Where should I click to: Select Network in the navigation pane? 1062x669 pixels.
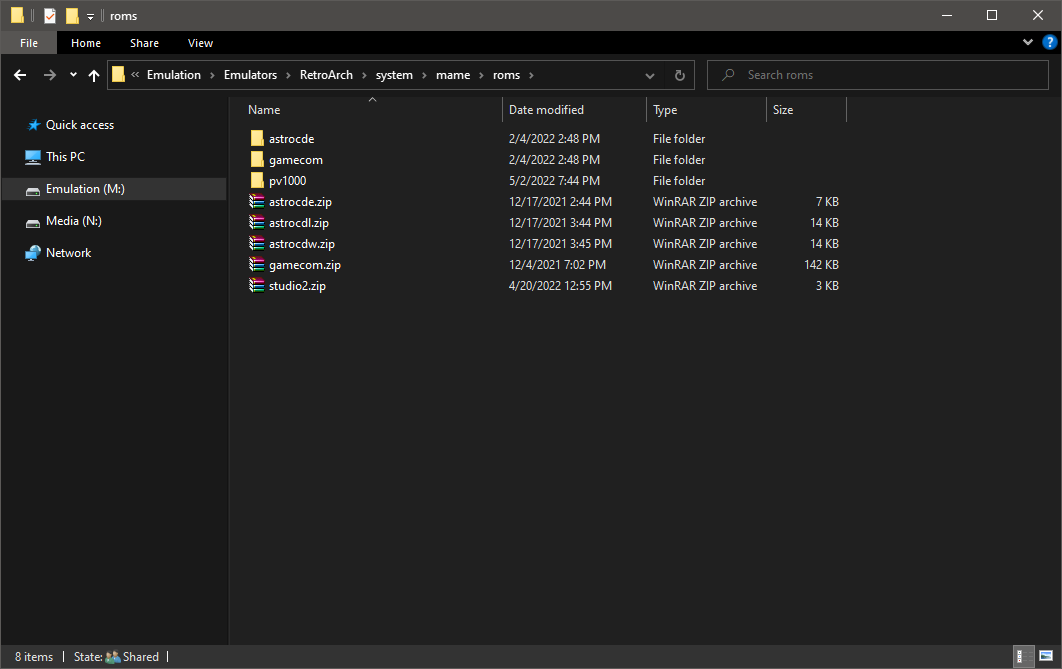(x=68, y=253)
